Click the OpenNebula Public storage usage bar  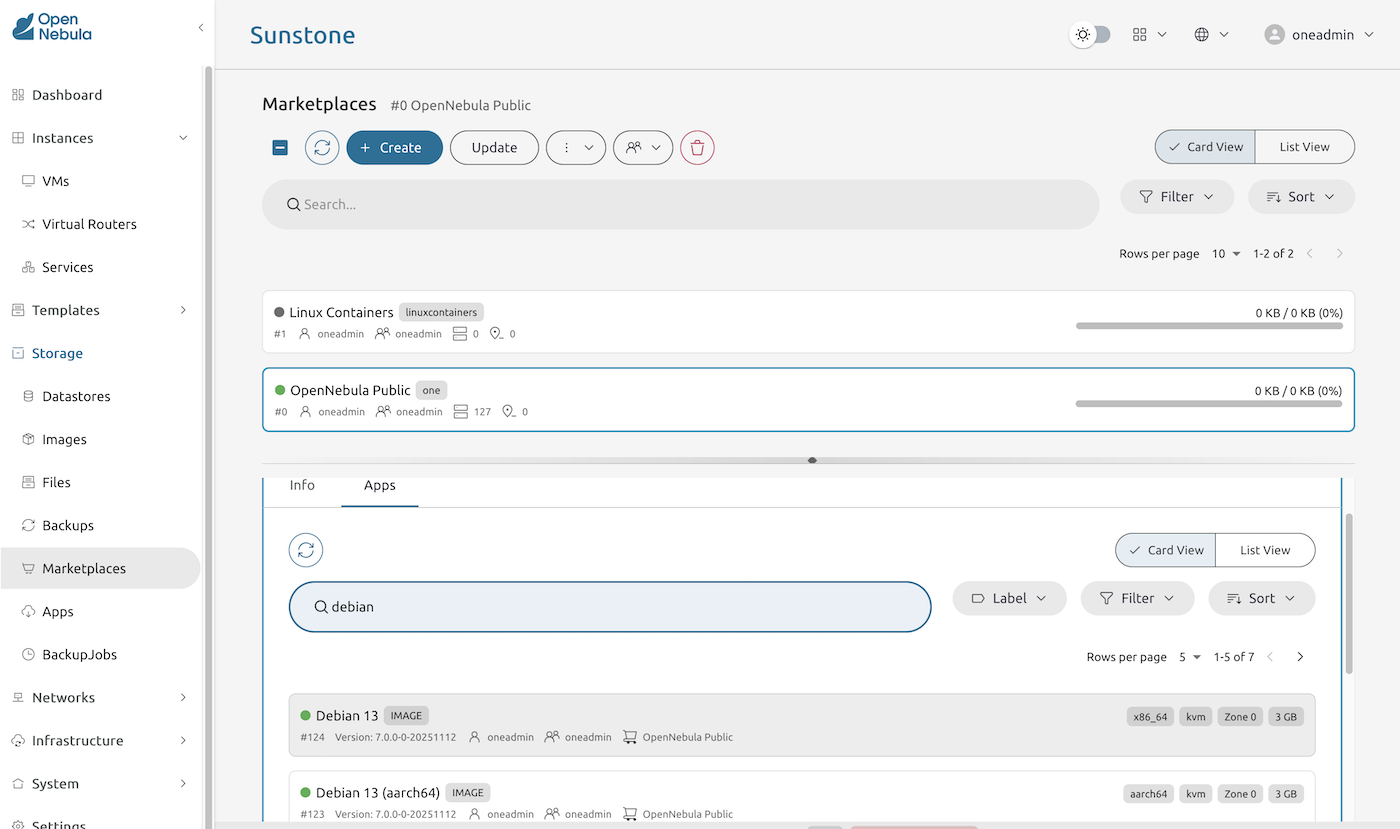coord(1208,404)
